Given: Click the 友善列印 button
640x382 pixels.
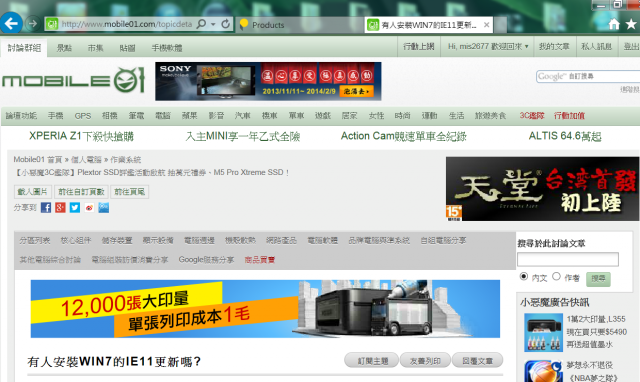Looking at the screenshot, I should pos(425,361).
